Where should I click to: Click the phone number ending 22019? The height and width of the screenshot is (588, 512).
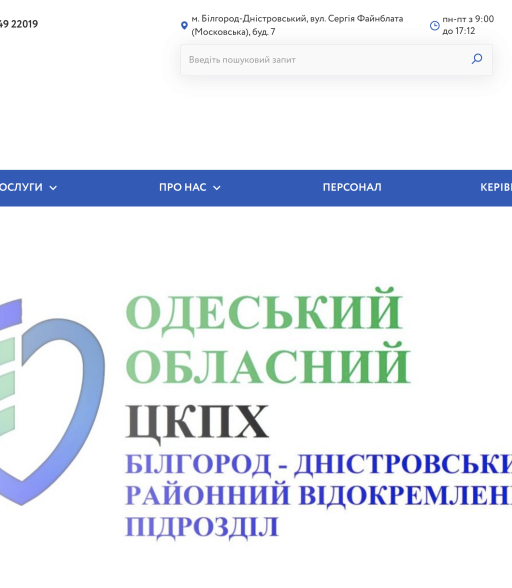coord(19,24)
